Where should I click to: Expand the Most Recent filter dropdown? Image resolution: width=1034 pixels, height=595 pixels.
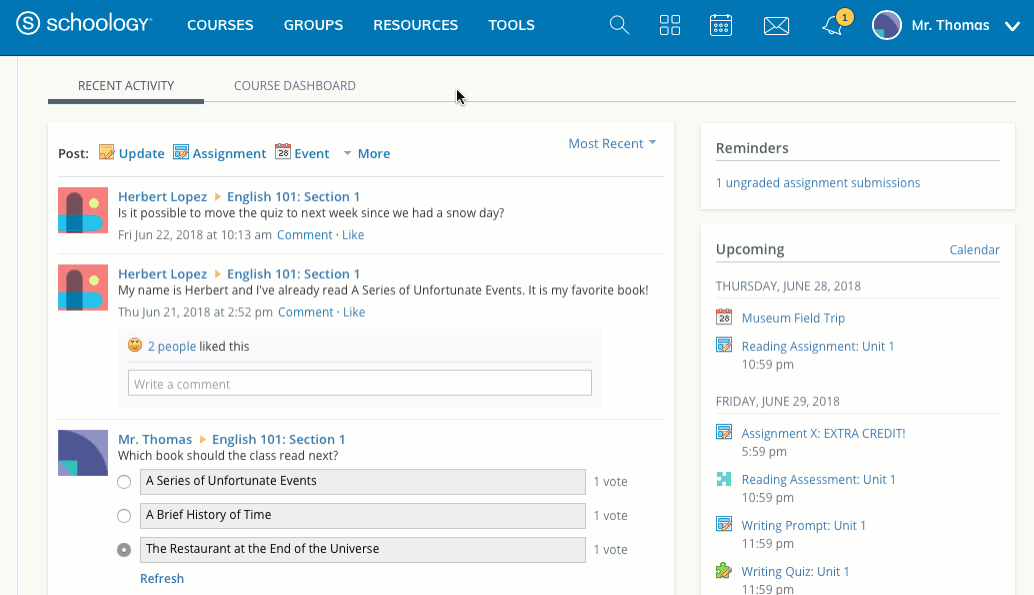pos(612,144)
